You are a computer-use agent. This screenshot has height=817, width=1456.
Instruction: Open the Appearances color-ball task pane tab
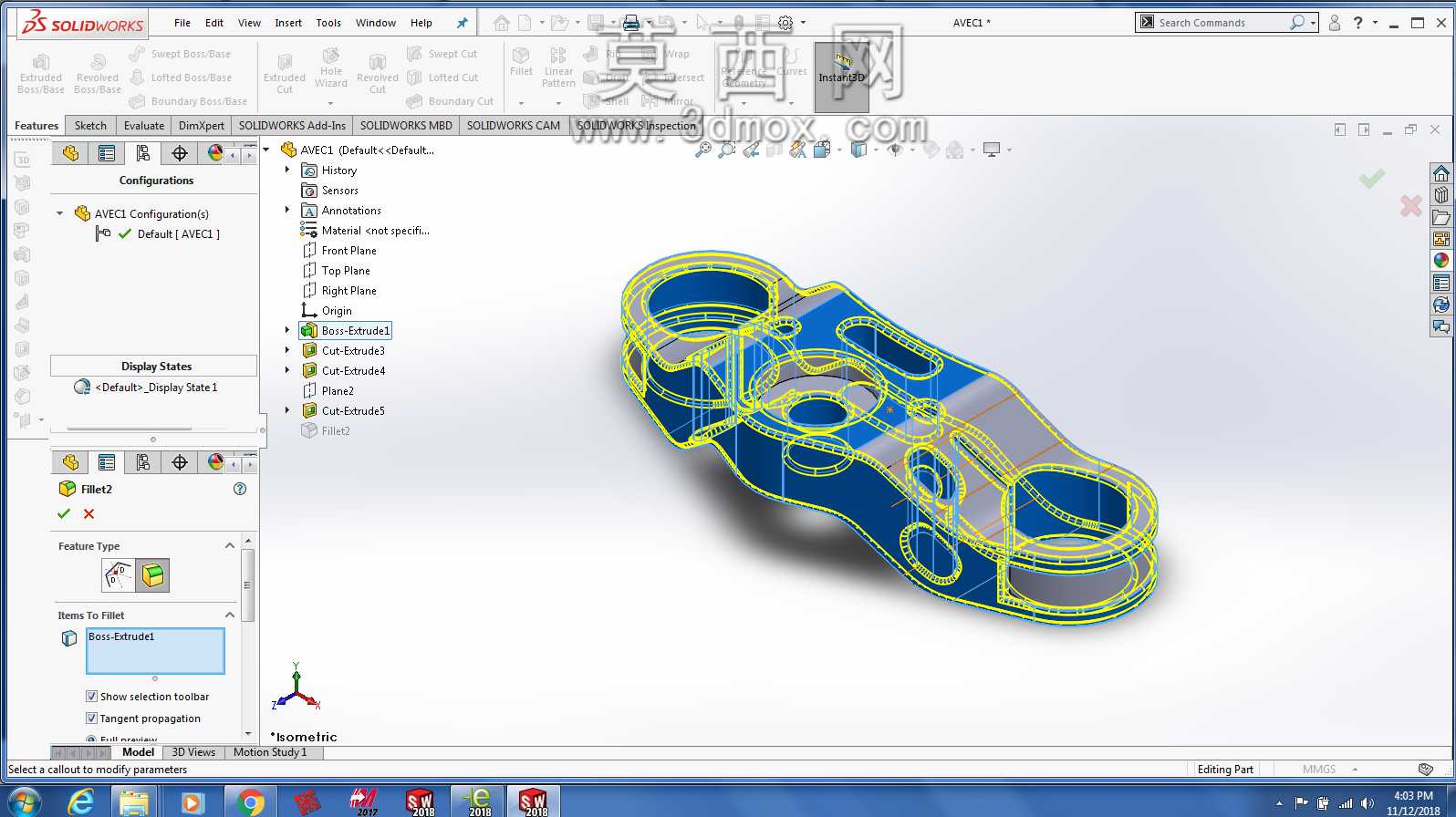(x=1441, y=261)
